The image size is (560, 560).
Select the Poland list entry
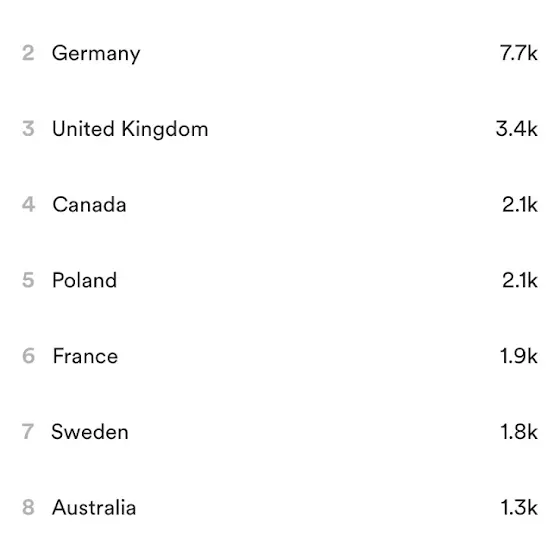[x=280, y=280]
